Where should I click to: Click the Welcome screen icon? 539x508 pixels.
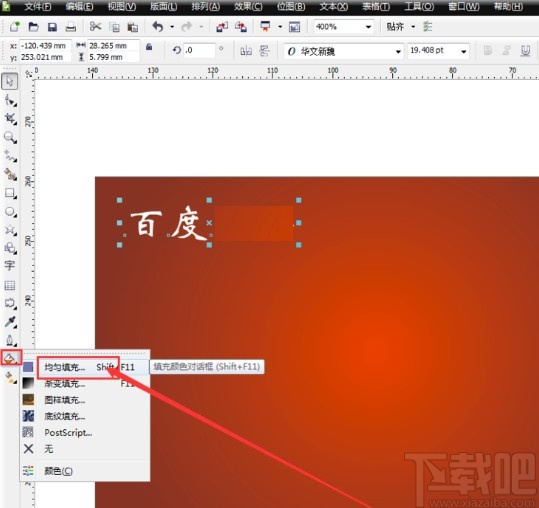pos(295,27)
